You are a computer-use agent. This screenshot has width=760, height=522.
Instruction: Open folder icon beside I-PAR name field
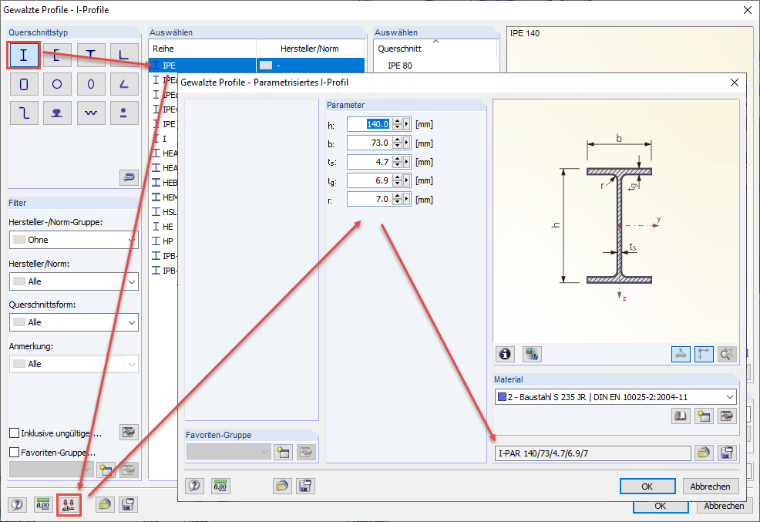[x=704, y=453]
